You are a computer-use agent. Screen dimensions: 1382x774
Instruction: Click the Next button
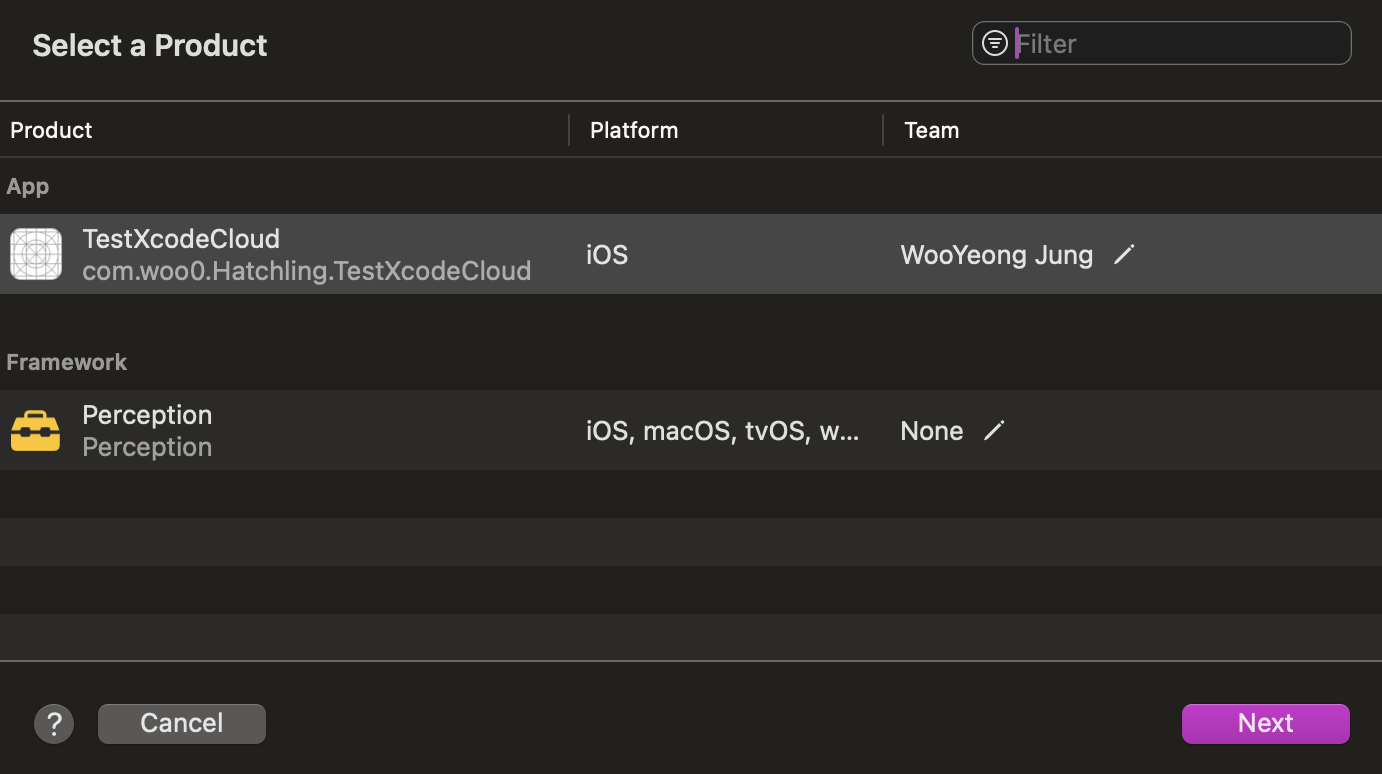[1266, 723]
